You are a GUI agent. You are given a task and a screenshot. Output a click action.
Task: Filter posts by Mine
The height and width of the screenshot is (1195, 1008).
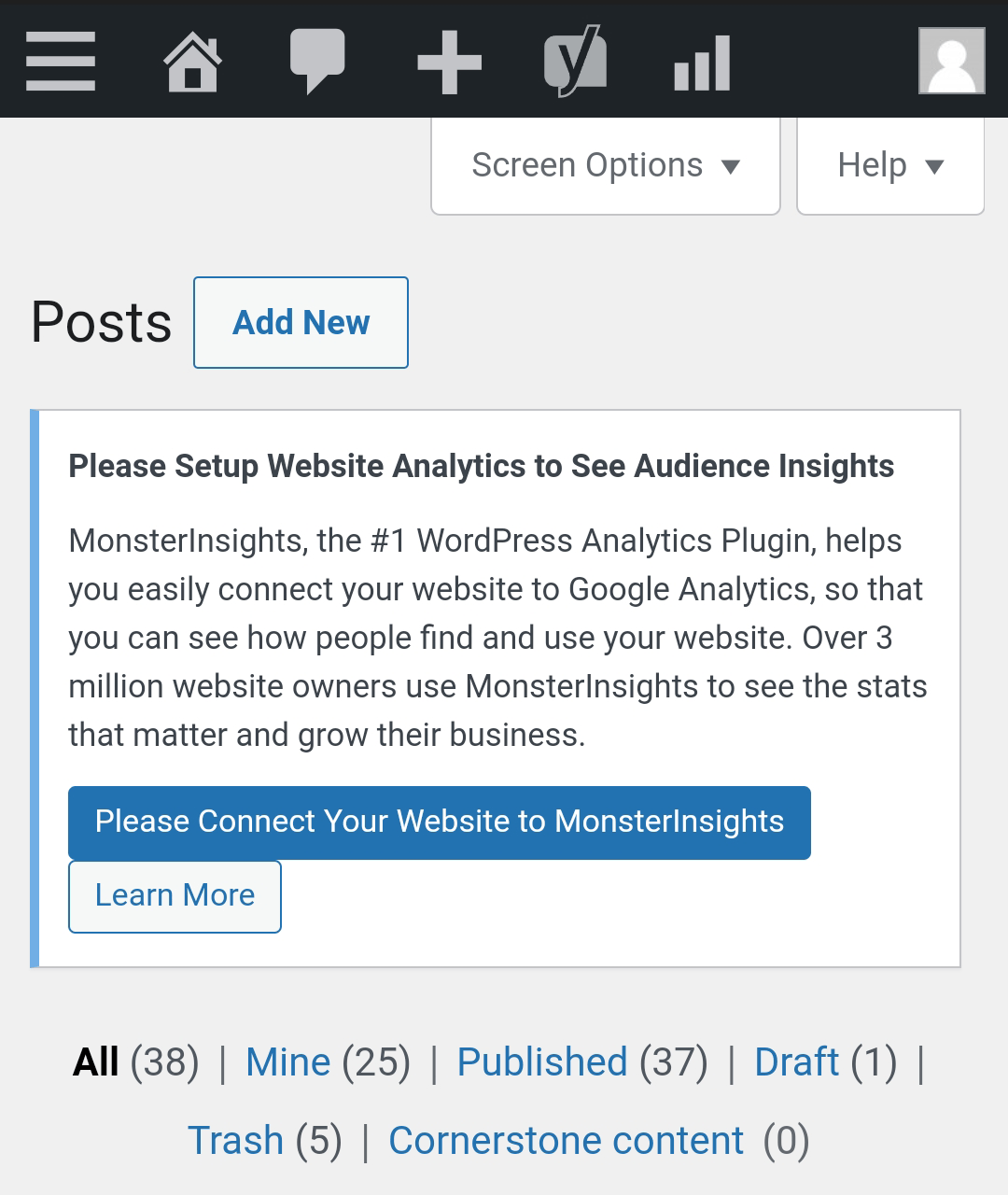coord(287,1062)
